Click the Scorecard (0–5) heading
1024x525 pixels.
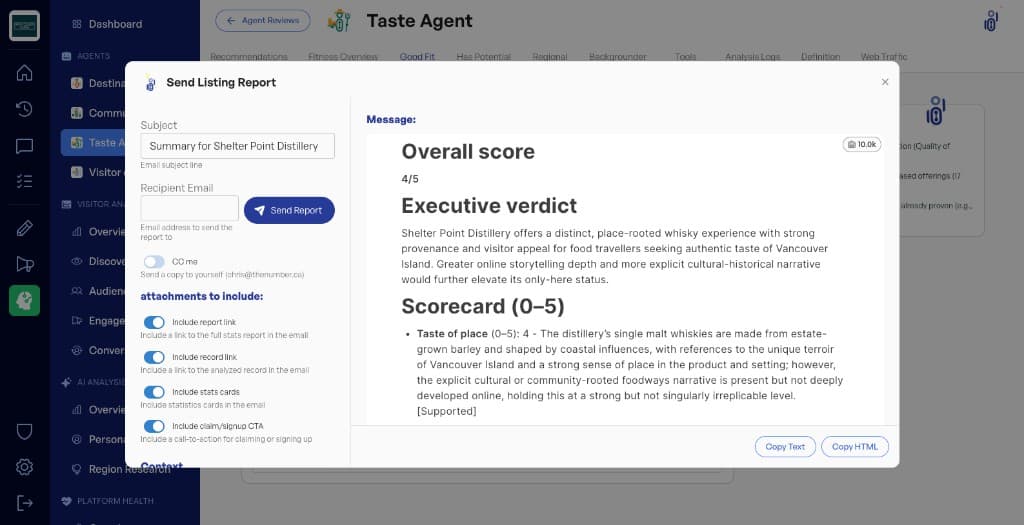pyautogui.click(x=483, y=306)
